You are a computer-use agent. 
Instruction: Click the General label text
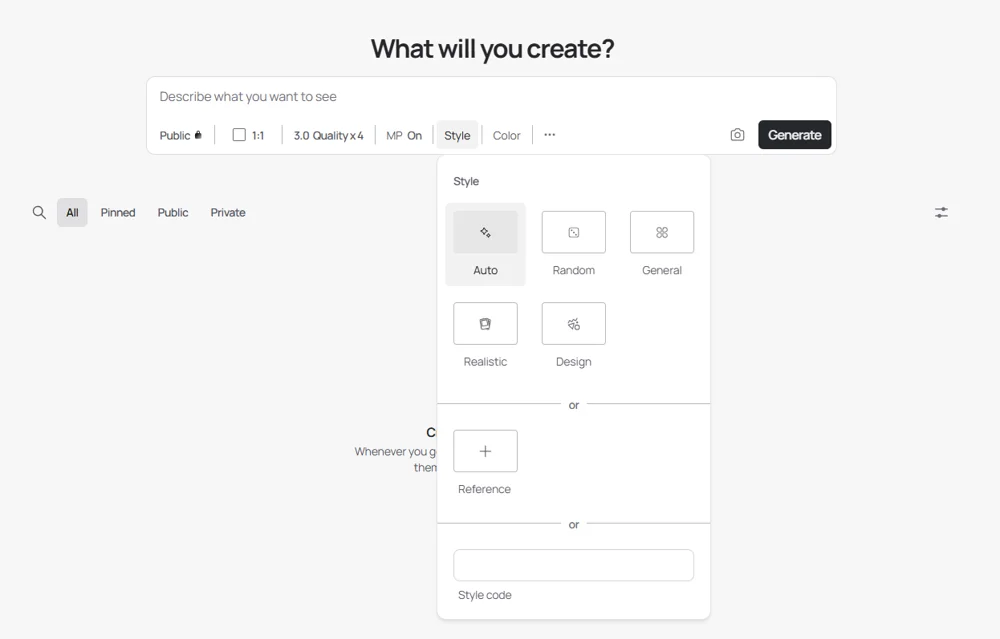662,270
